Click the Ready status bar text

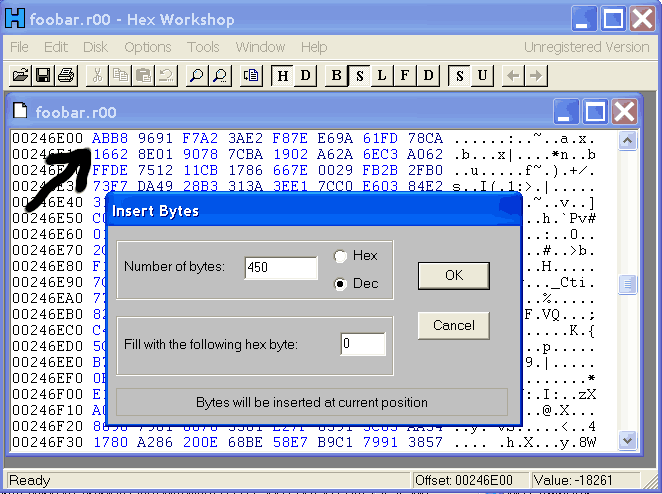30,480
